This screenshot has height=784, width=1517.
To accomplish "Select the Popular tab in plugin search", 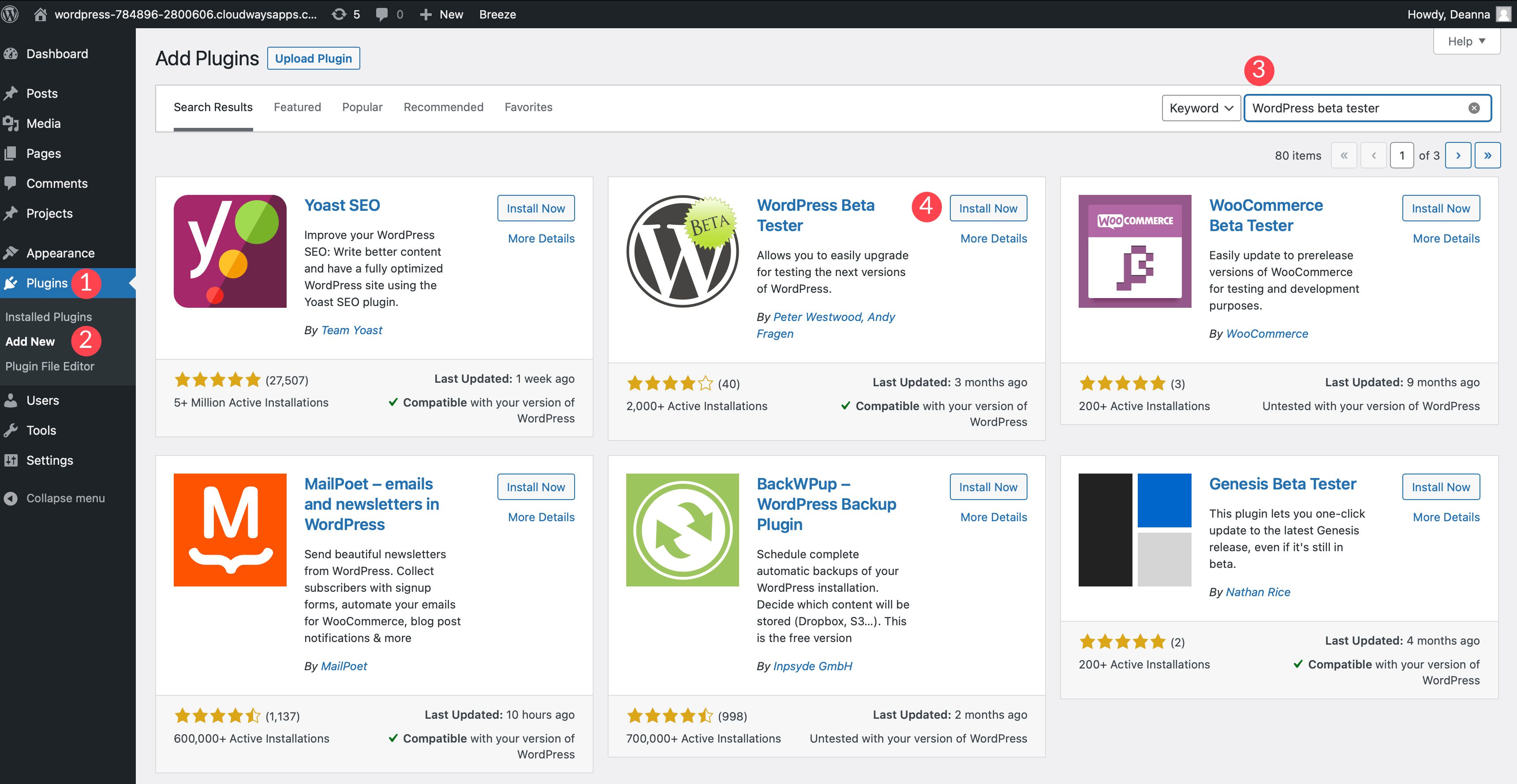I will [x=362, y=107].
